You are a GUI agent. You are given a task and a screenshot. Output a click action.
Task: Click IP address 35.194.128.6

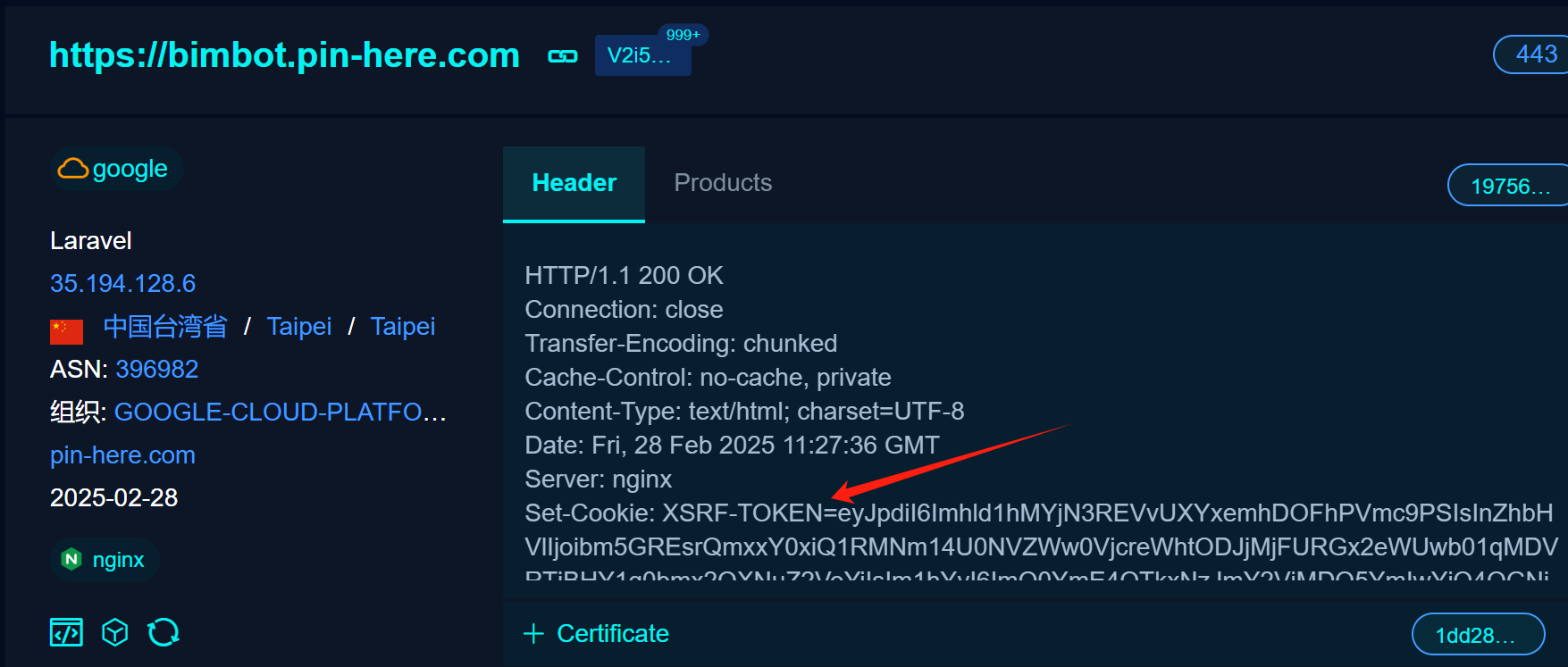point(122,284)
